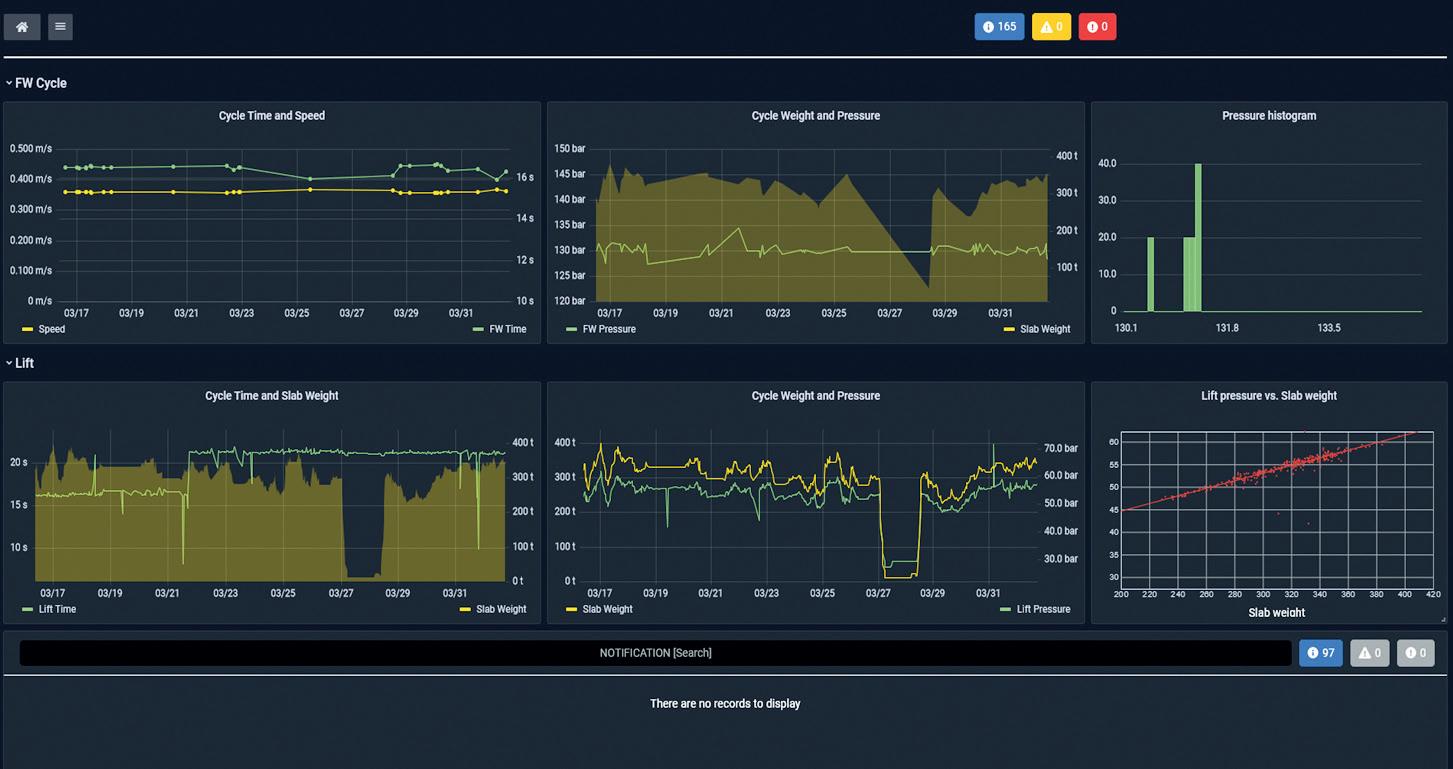Open the hamburger menu icon
1453x769 pixels.
60,27
